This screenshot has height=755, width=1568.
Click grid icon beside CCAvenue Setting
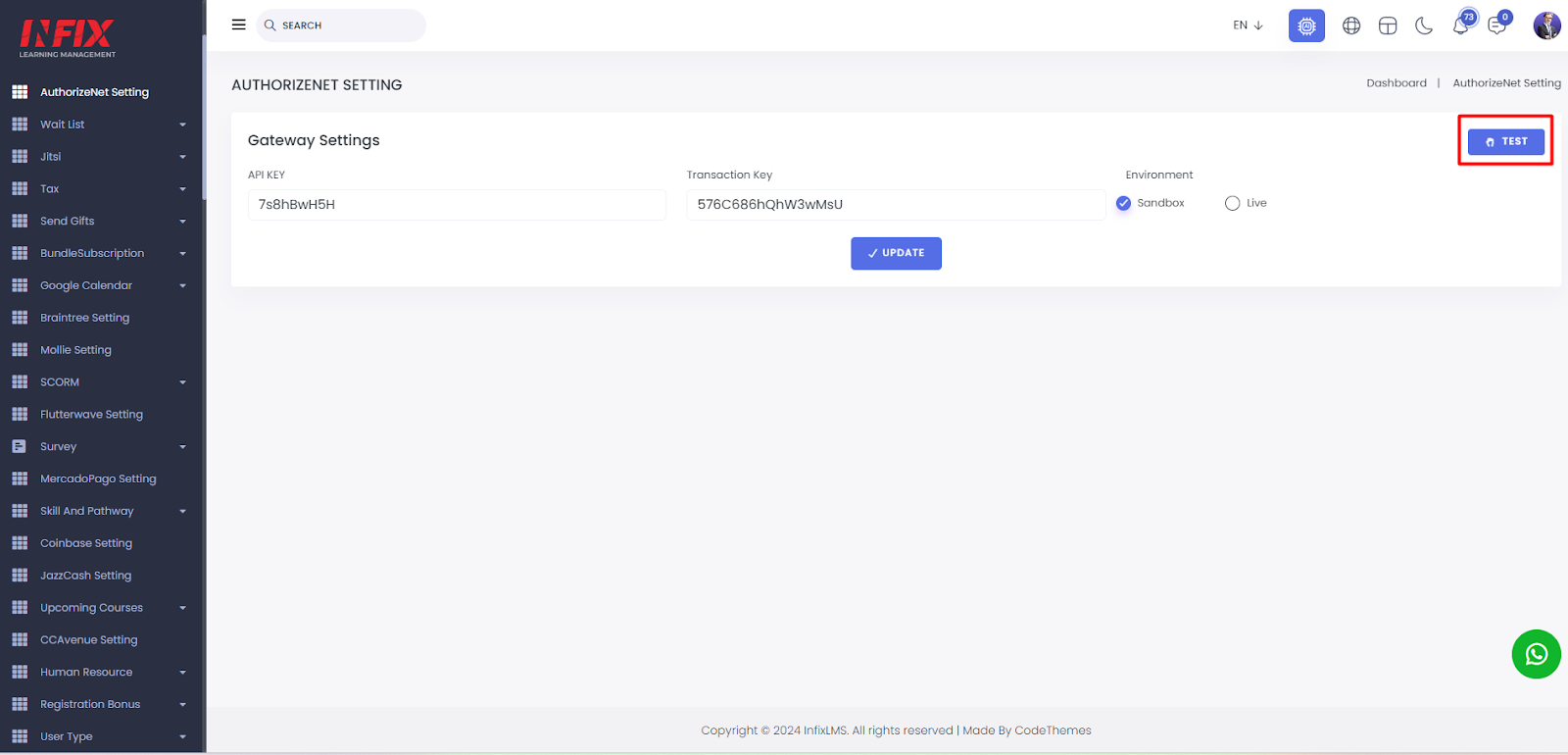[20, 640]
